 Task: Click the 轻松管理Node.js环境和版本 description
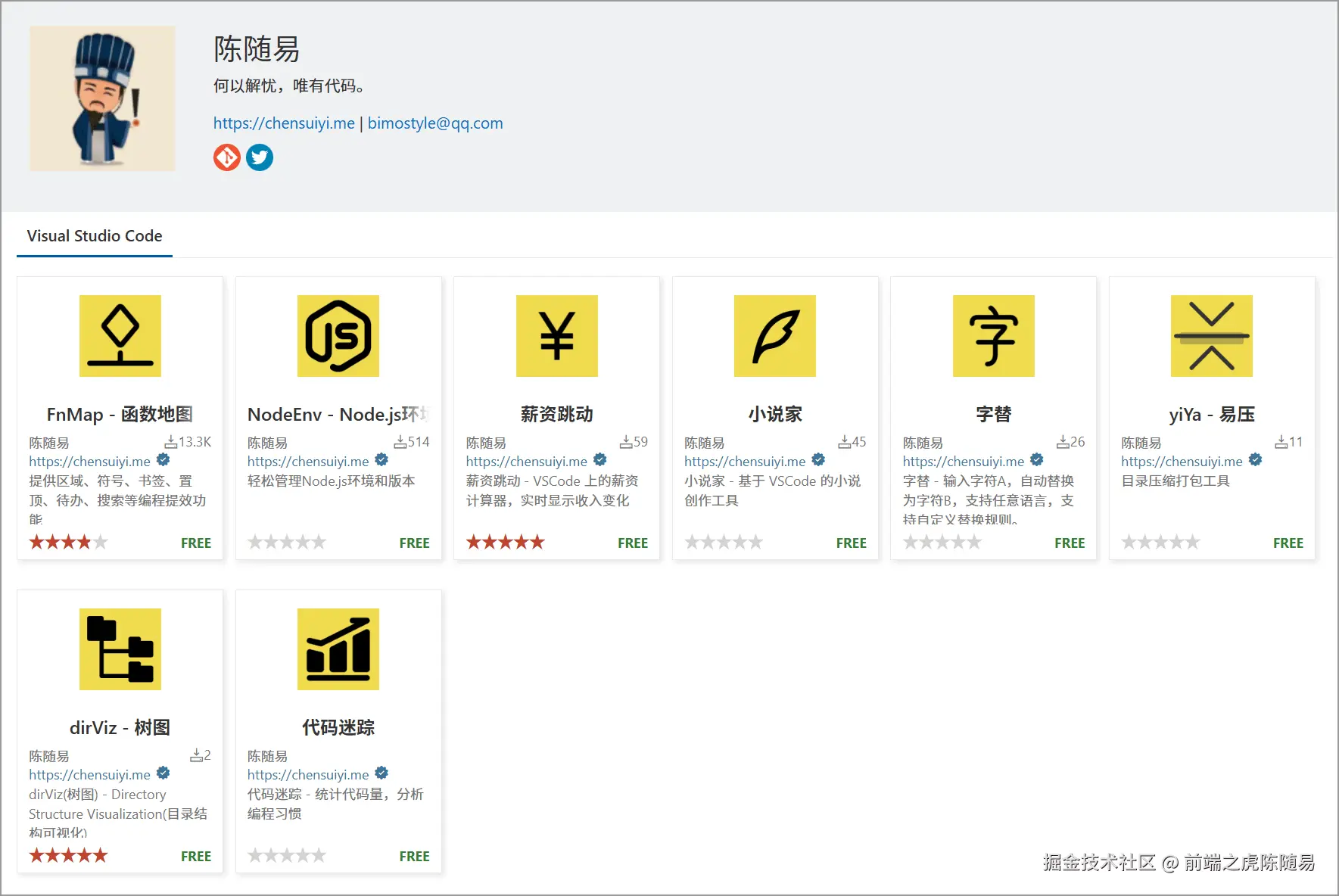tap(332, 481)
